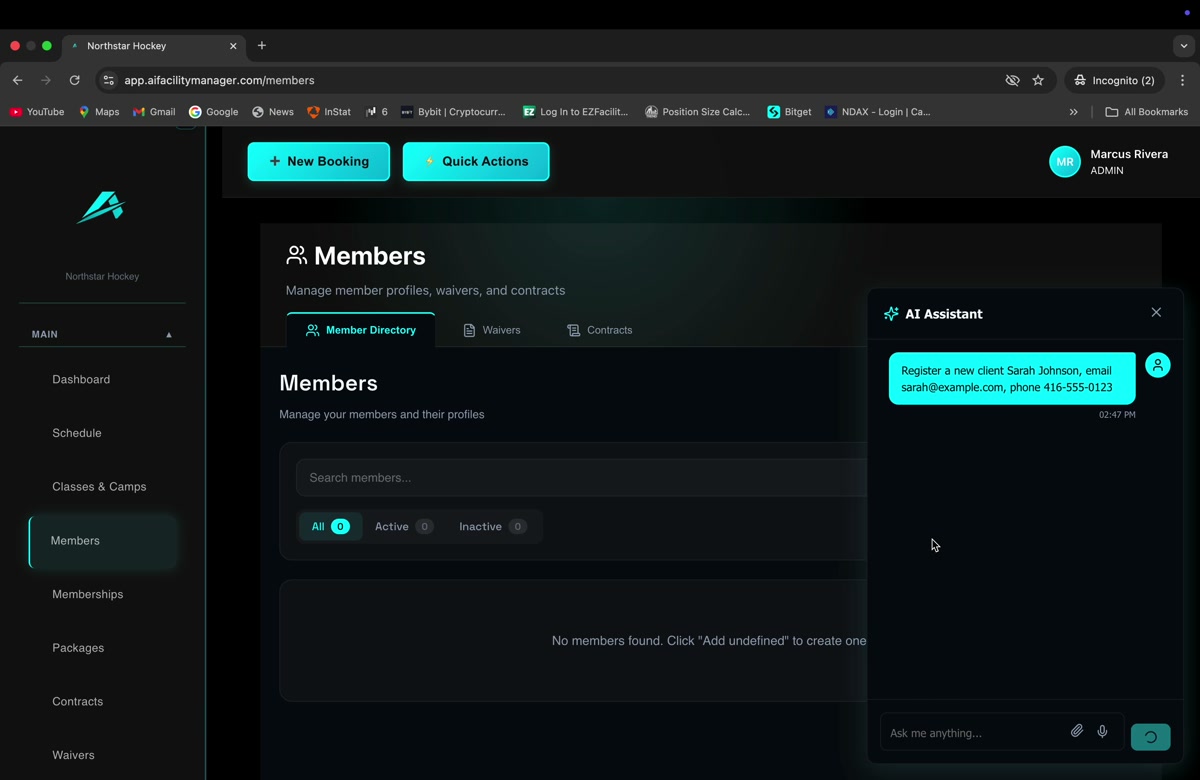Switch to the Waivers tab

[492, 330]
